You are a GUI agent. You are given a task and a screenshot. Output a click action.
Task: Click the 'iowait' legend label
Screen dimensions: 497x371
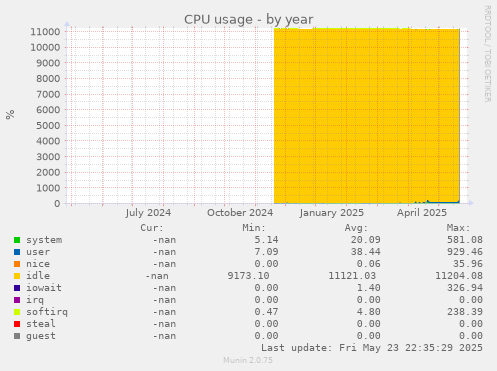coord(44,288)
